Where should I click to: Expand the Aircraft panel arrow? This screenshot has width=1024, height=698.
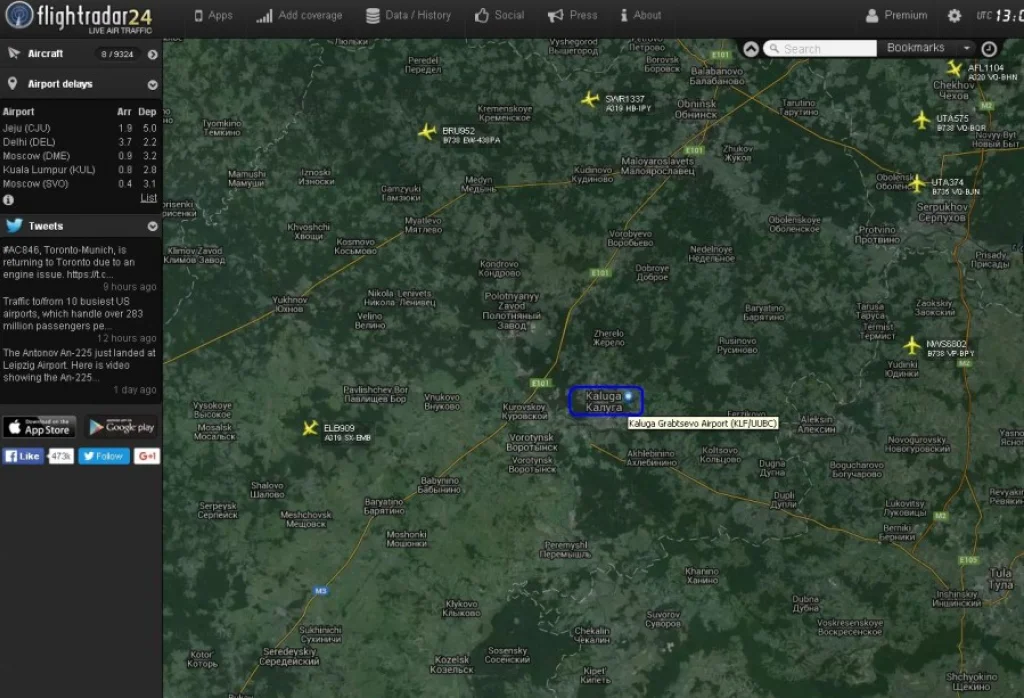click(x=153, y=54)
